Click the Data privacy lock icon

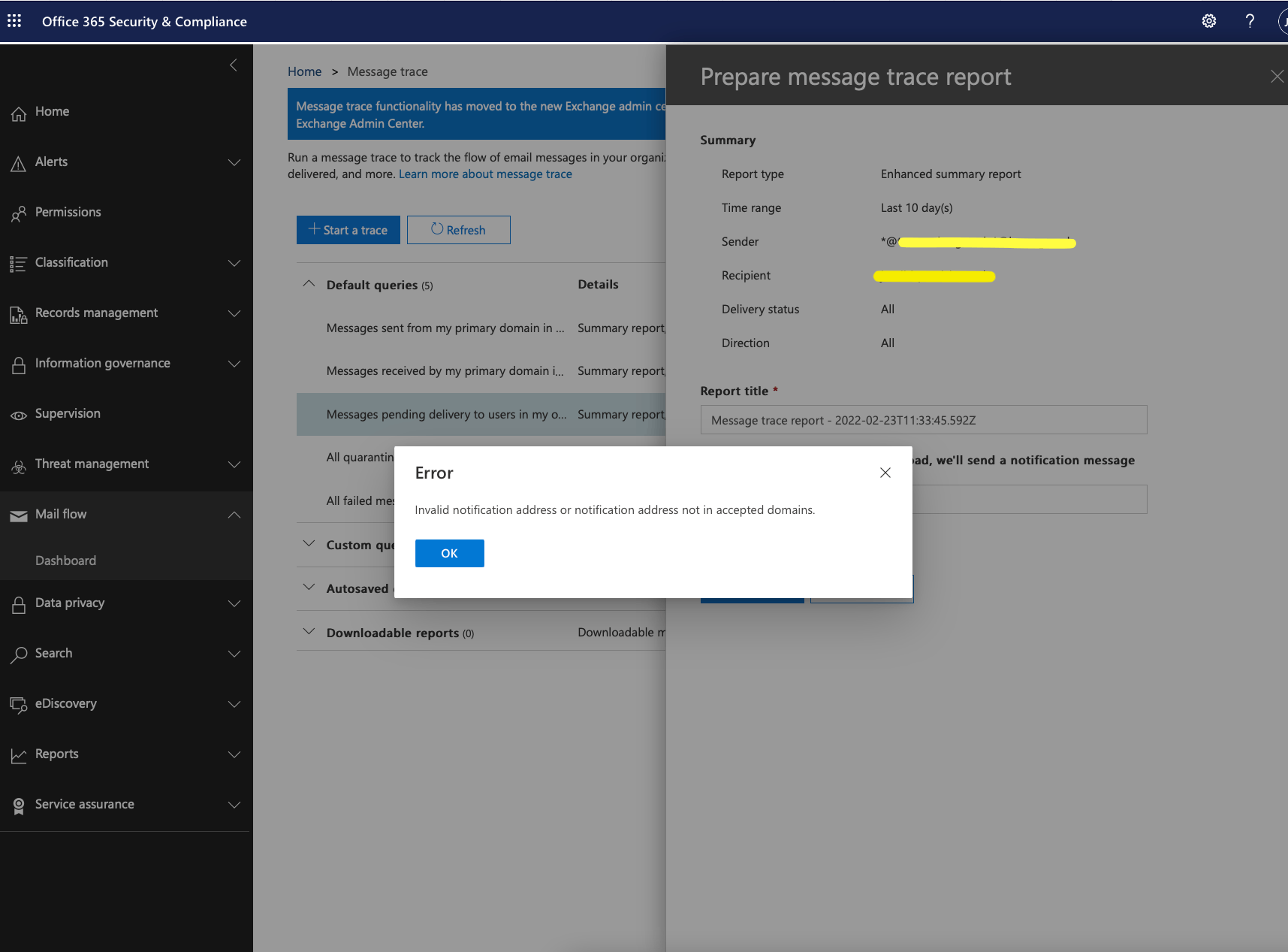click(19, 605)
